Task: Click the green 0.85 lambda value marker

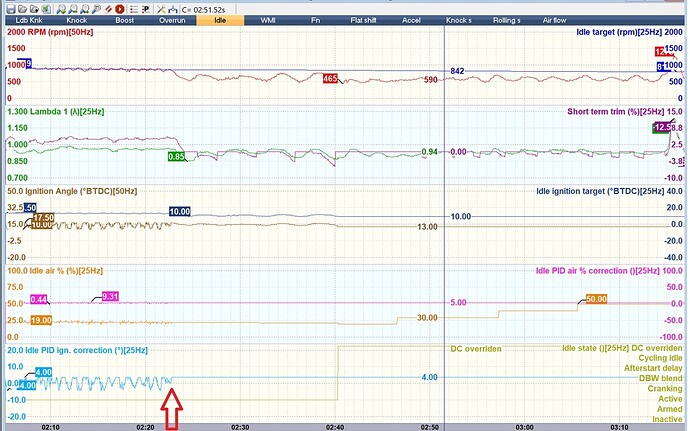Action: tap(176, 157)
